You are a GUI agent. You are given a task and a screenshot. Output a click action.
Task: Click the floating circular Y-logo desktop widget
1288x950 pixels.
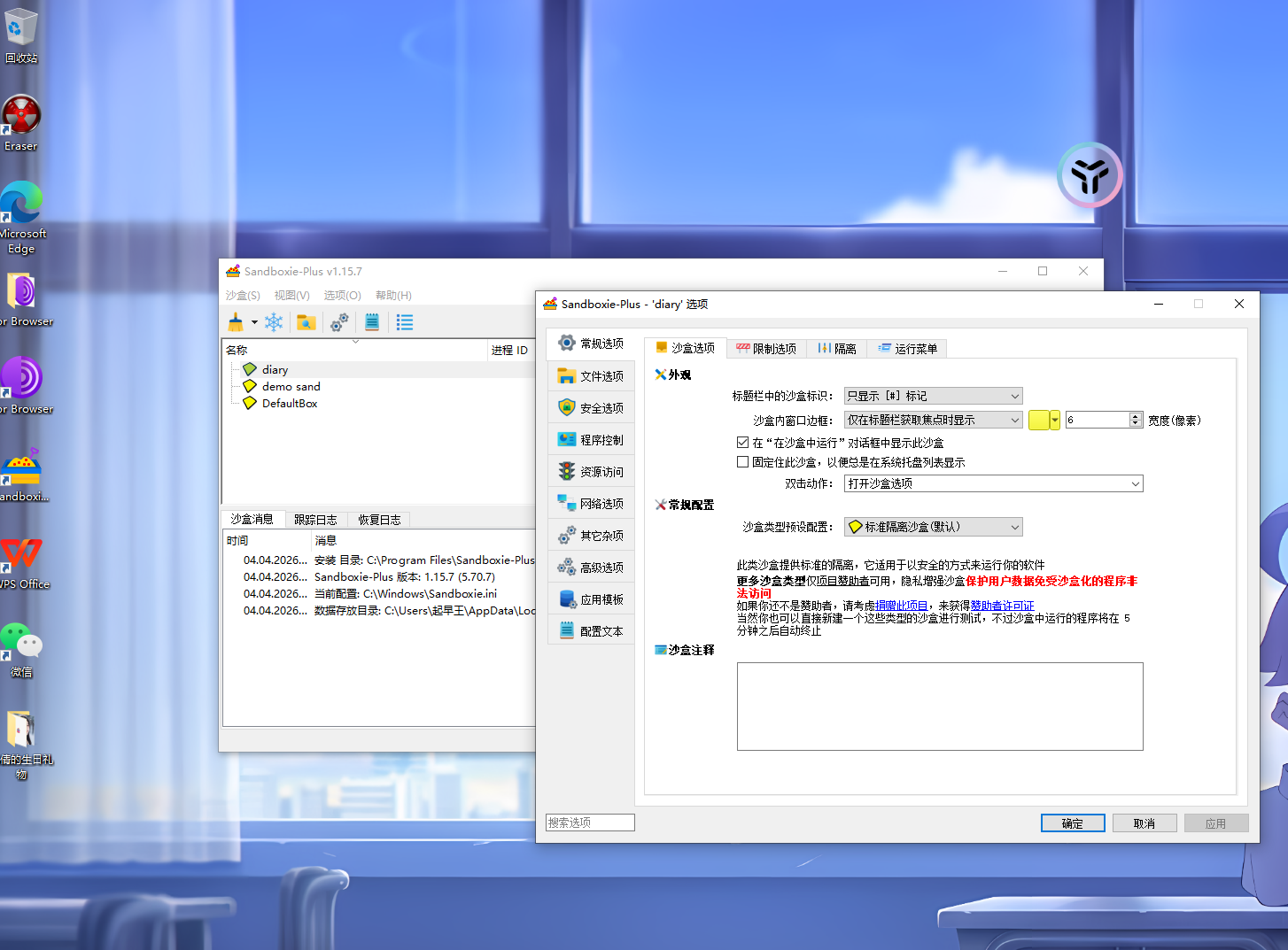(1090, 175)
